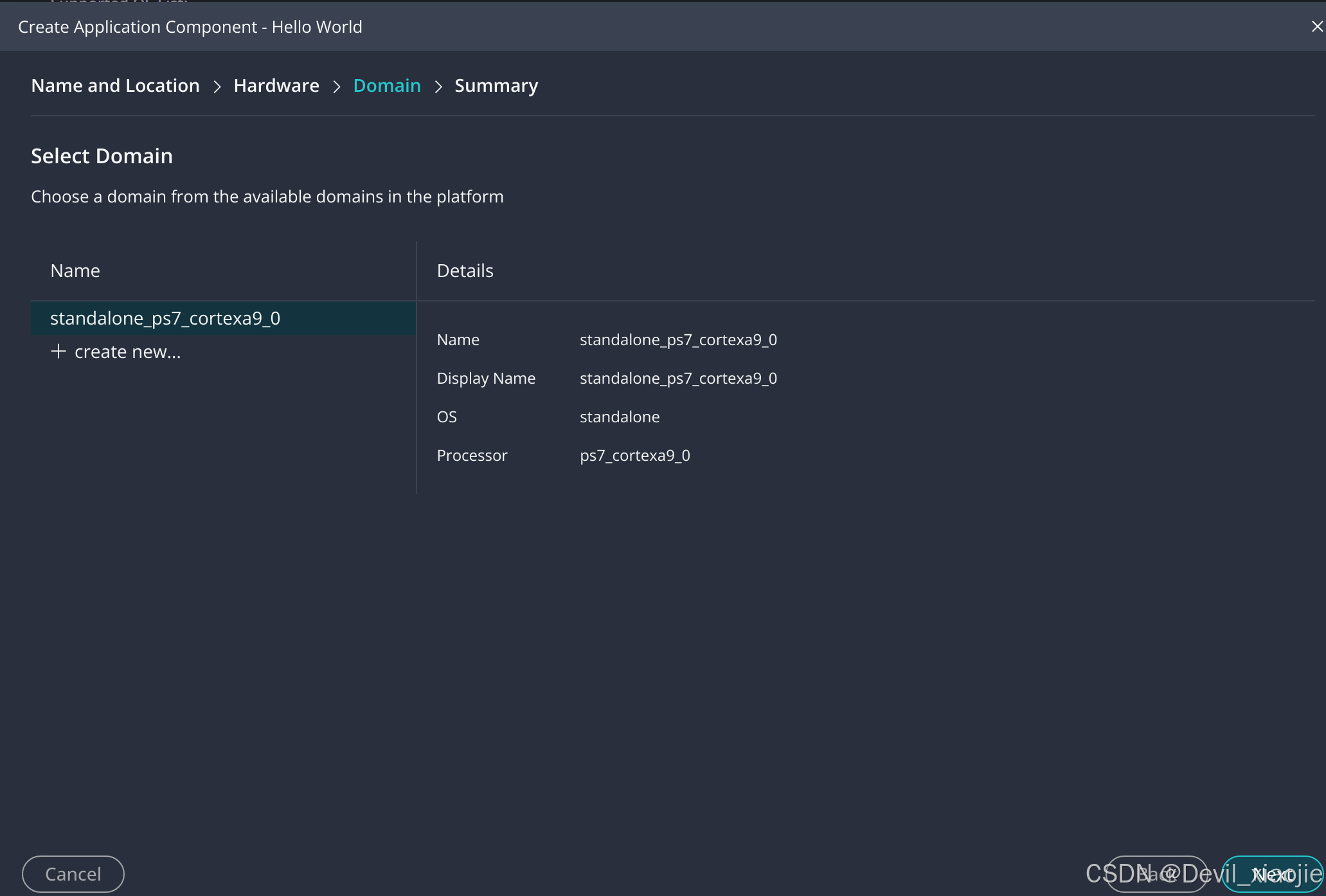Click chevron arrow between Hardware and Domain

coord(336,86)
